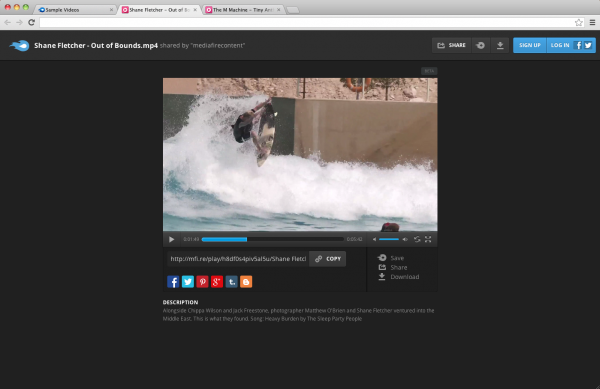This screenshot has height=389, width=600.
Task: Open the Chrome hamburger menu
Action: 592,23
